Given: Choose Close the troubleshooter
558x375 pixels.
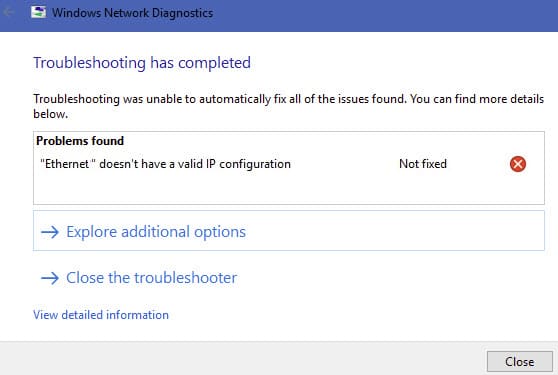Looking at the screenshot, I should 151,278.
